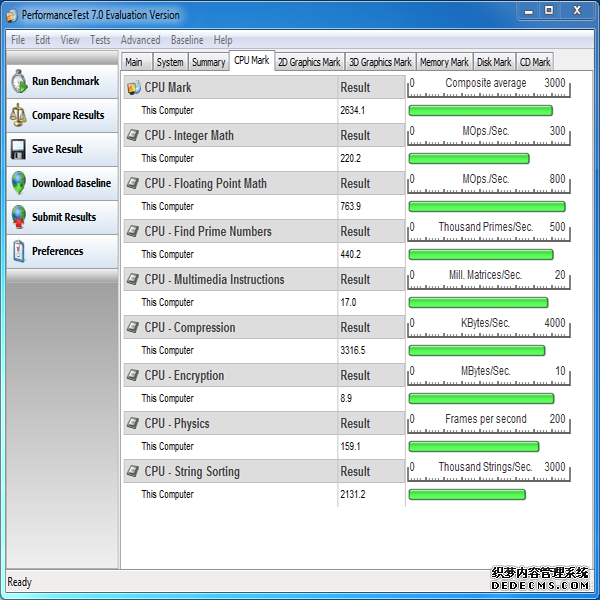600x600 pixels.
Task: Switch to the Disk Mark tab
Action: coord(494,62)
